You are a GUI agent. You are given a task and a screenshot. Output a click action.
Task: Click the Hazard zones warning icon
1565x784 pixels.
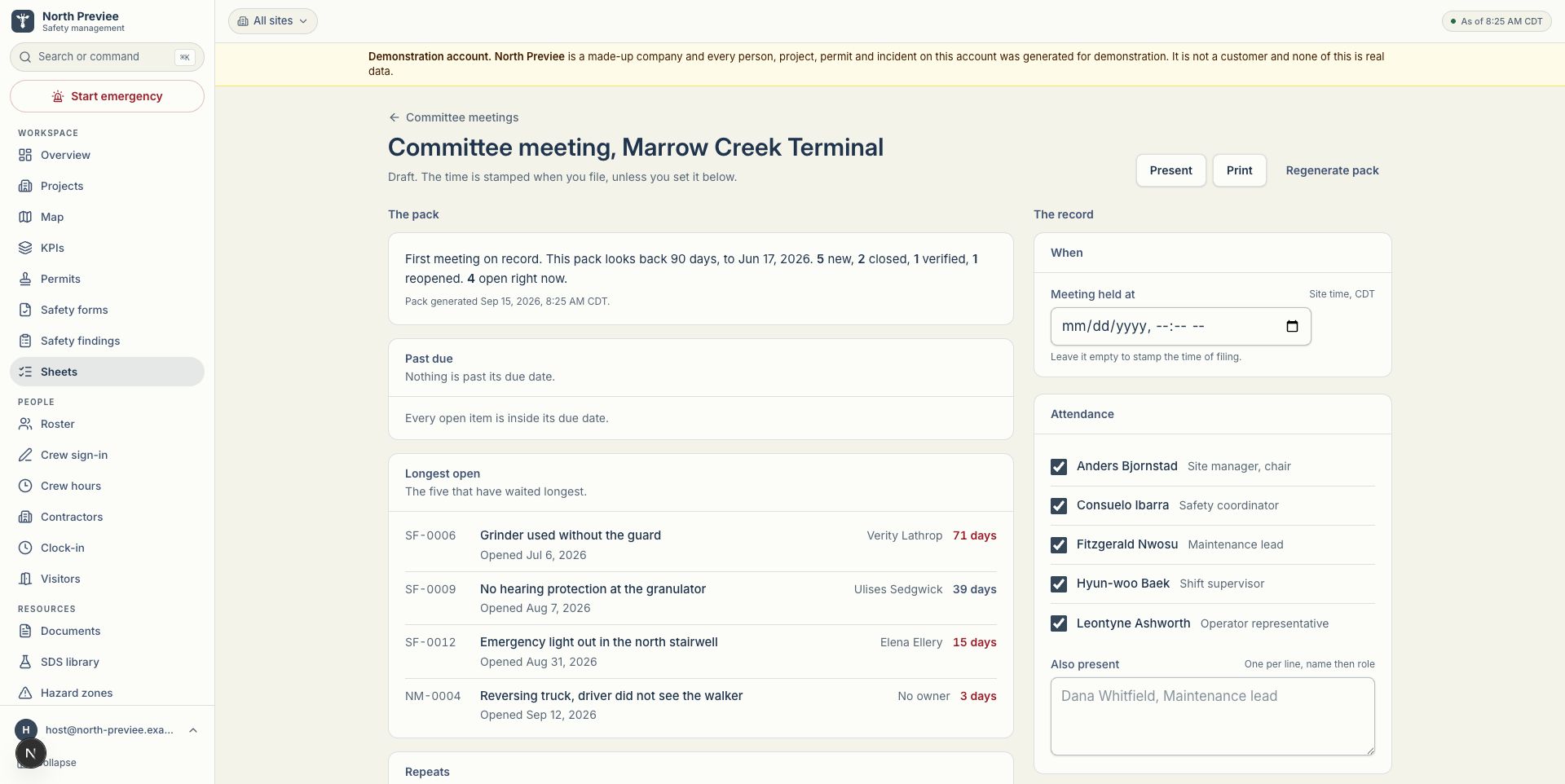(25, 693)
